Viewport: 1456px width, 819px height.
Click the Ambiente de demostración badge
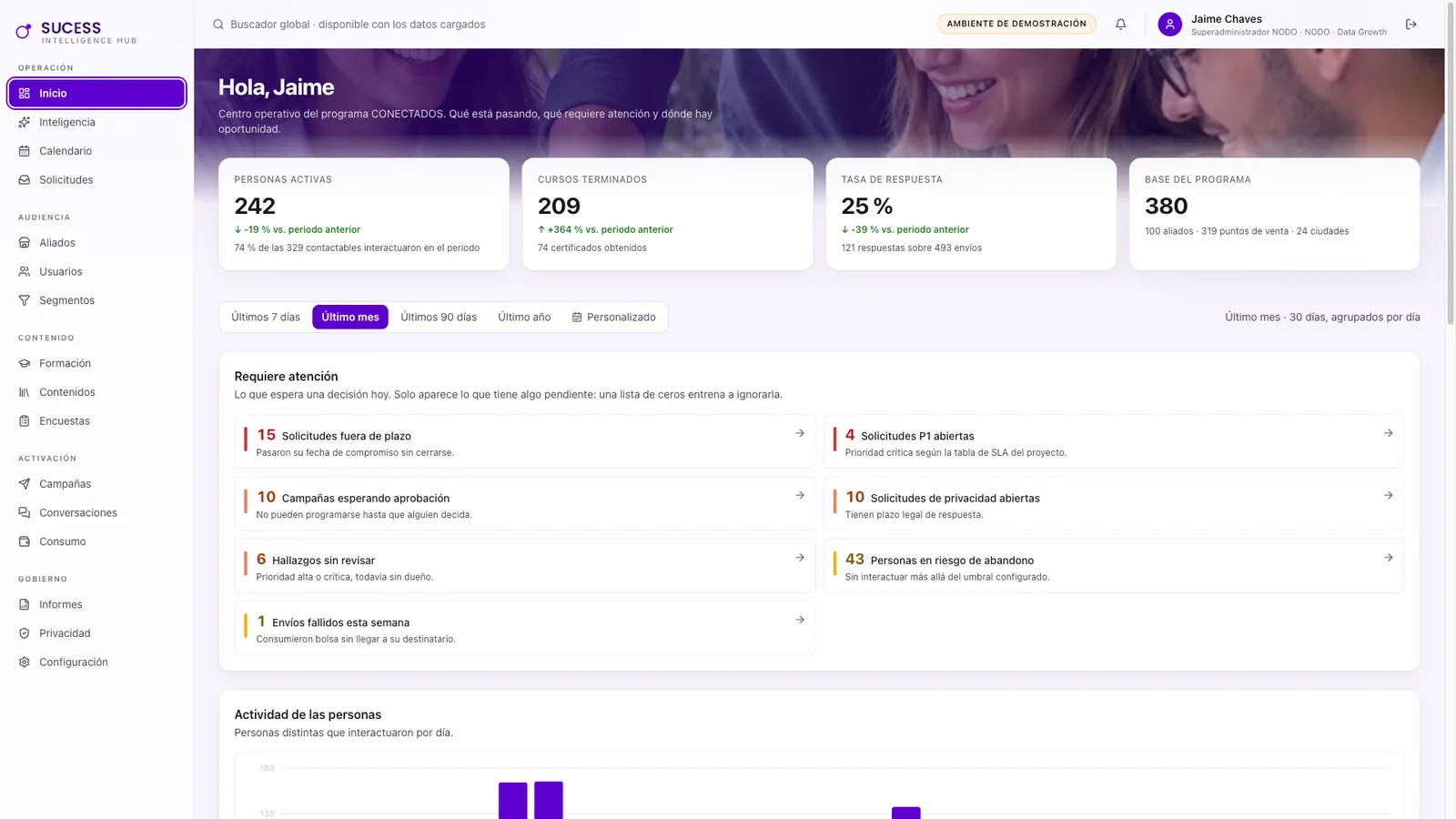[1016, 24]
